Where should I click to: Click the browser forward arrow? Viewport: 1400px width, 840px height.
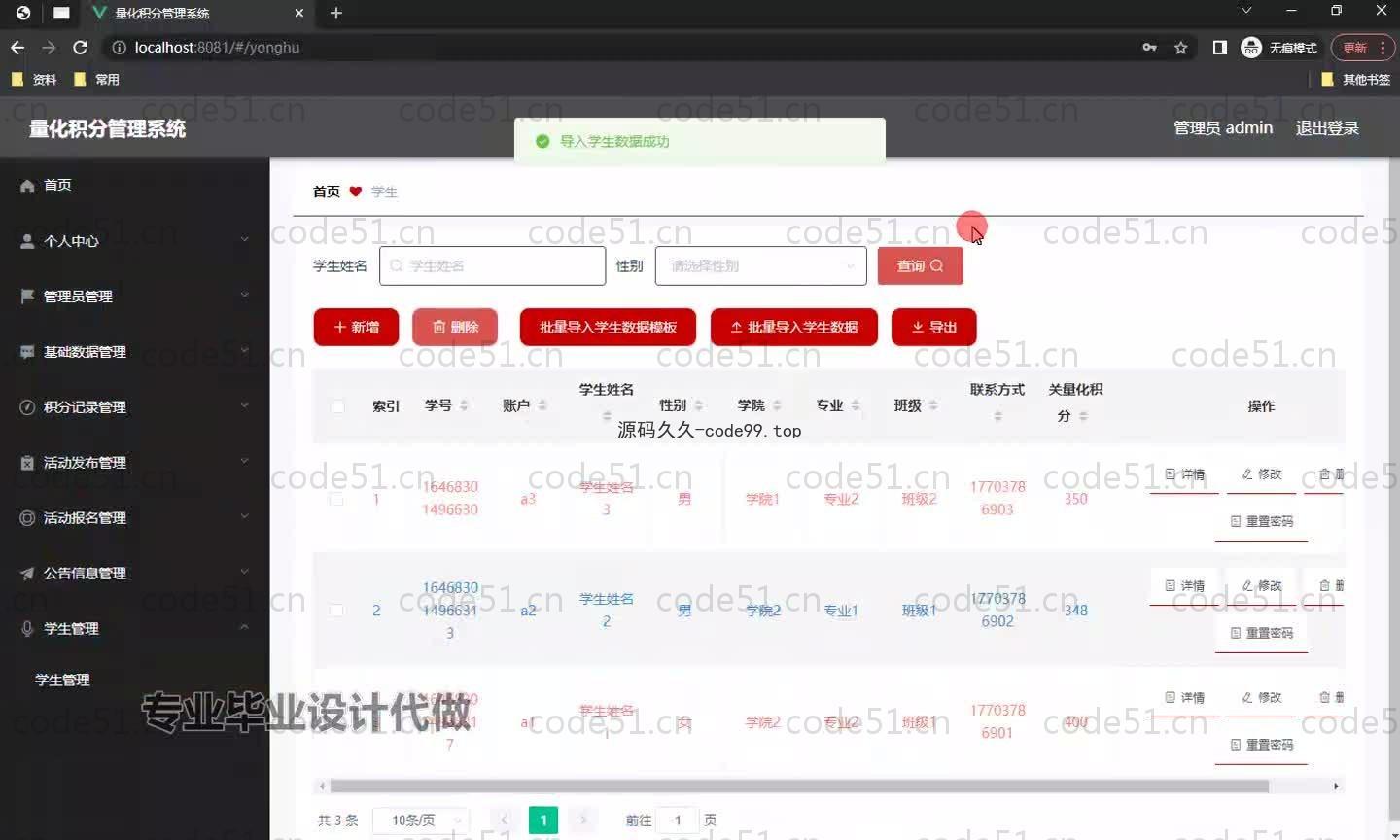(49, 47)
